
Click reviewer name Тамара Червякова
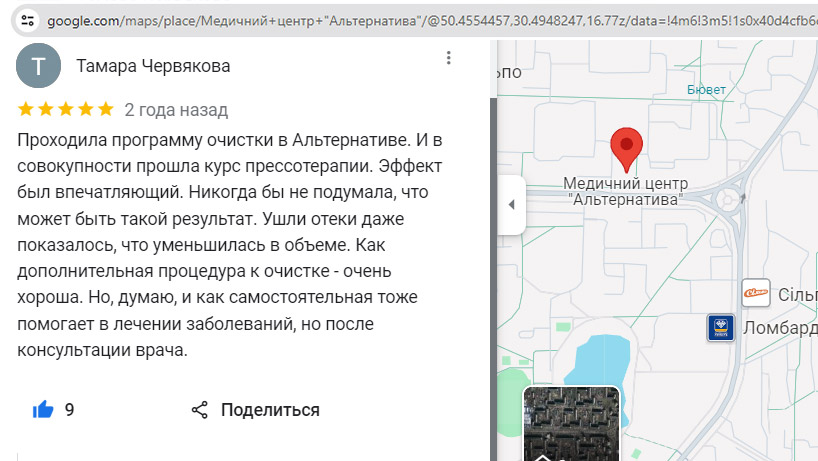point(153,66)
